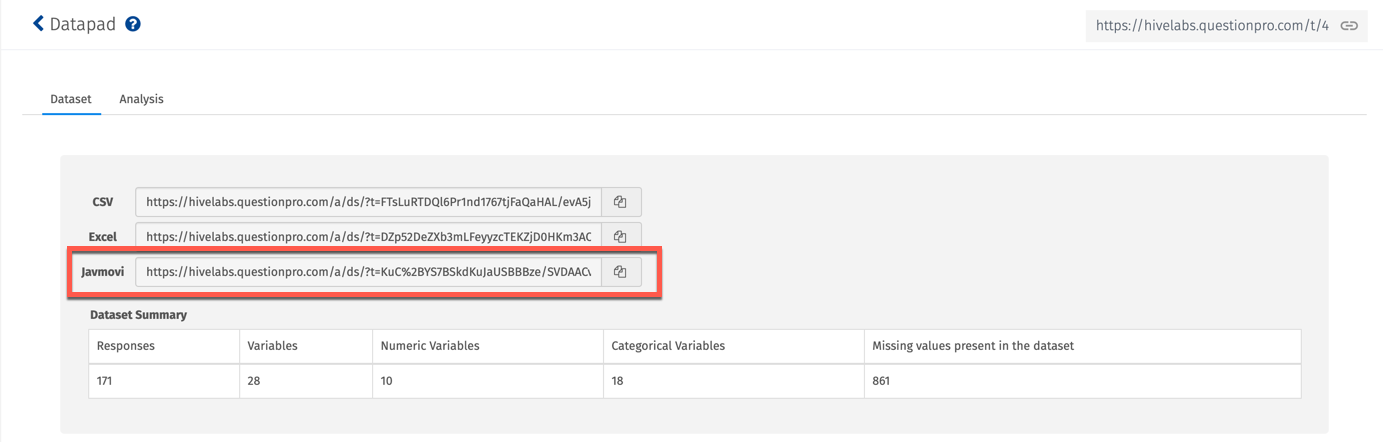This screenshot has width=1383, height=442.
Task: Click the Datapad page title
Action: click(83, 24)
